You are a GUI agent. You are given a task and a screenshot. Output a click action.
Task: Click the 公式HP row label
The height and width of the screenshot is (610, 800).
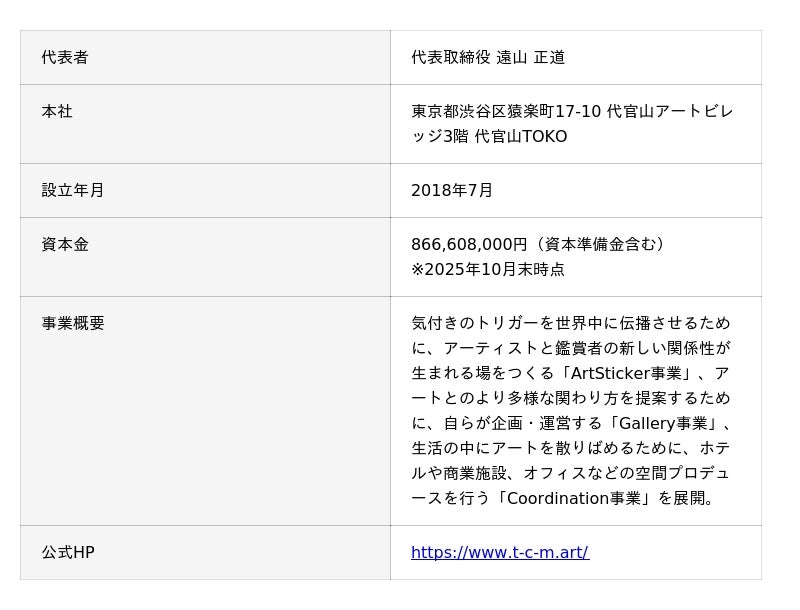click(x=68, y=552)
